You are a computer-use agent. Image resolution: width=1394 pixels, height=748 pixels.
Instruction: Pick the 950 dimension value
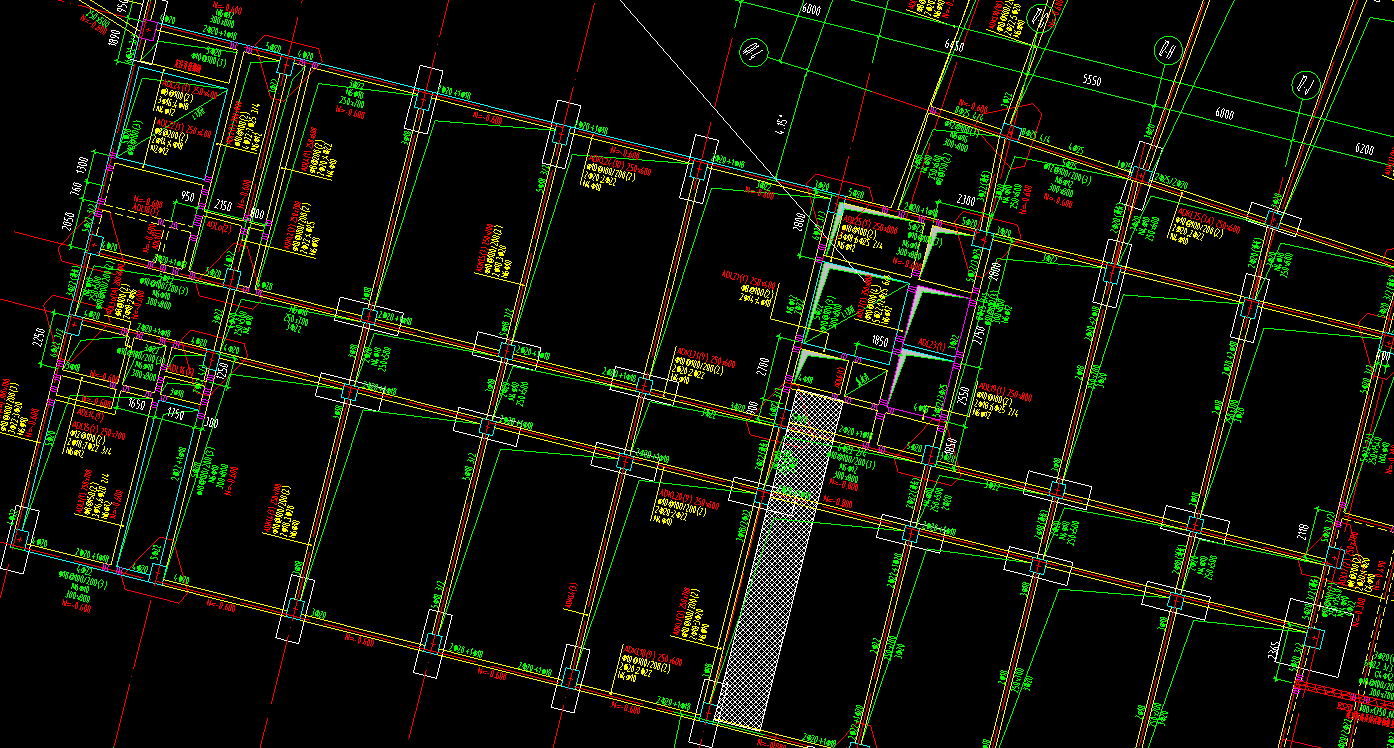[187, 196]
